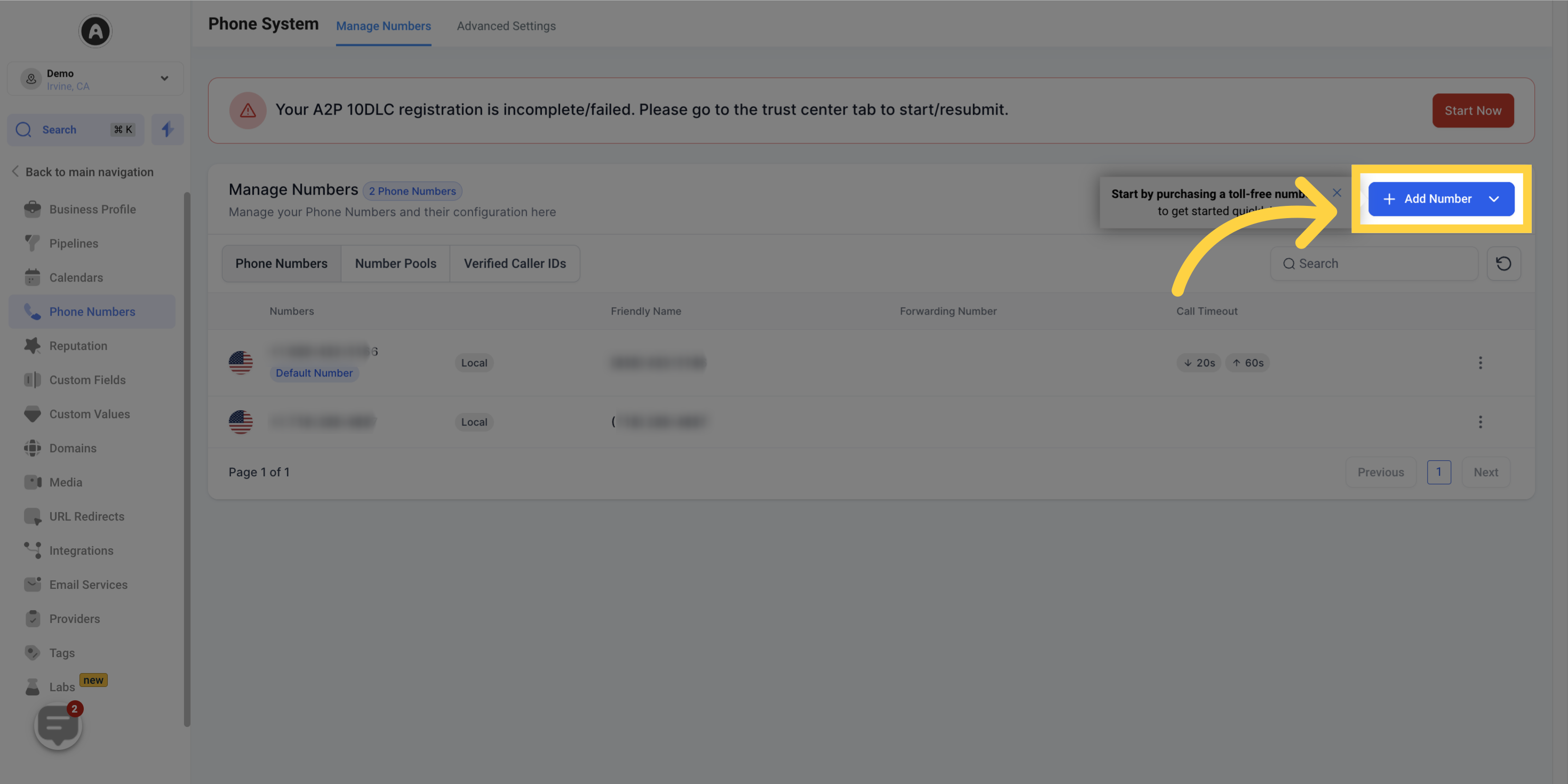Click the red warning triangle icon
The image size is (1568, 784).
[248, 110]
